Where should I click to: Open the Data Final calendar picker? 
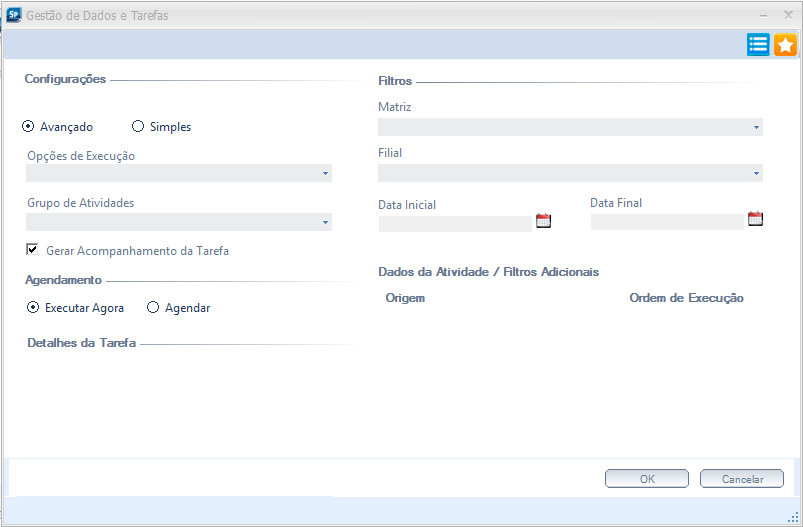tap(755, 219)
